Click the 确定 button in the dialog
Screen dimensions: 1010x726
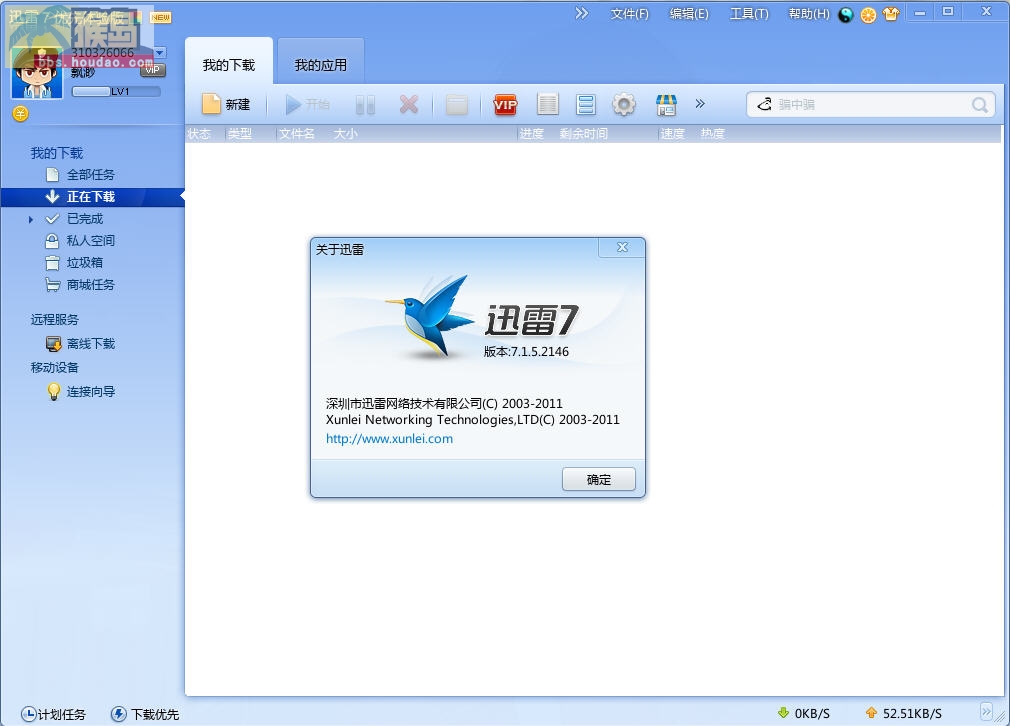[x=599, y=480]
